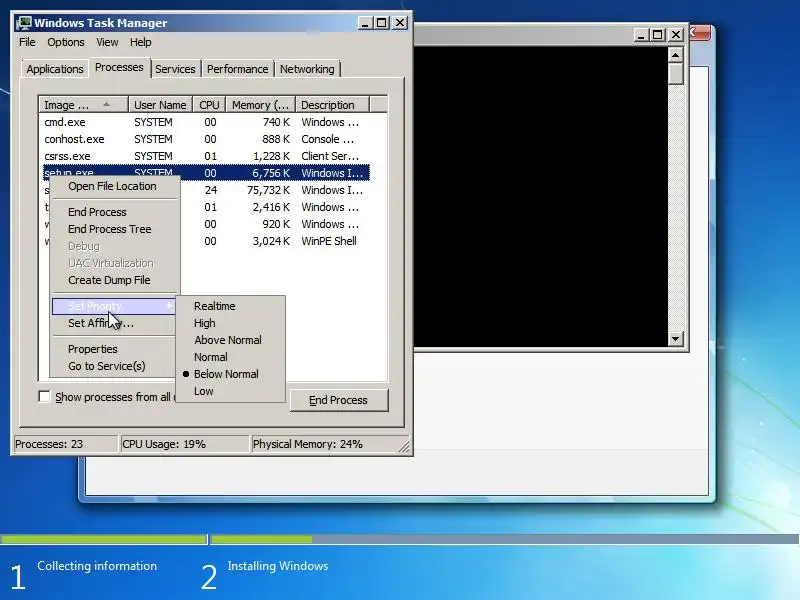
Task: Open the View menu
Action: 107,42
